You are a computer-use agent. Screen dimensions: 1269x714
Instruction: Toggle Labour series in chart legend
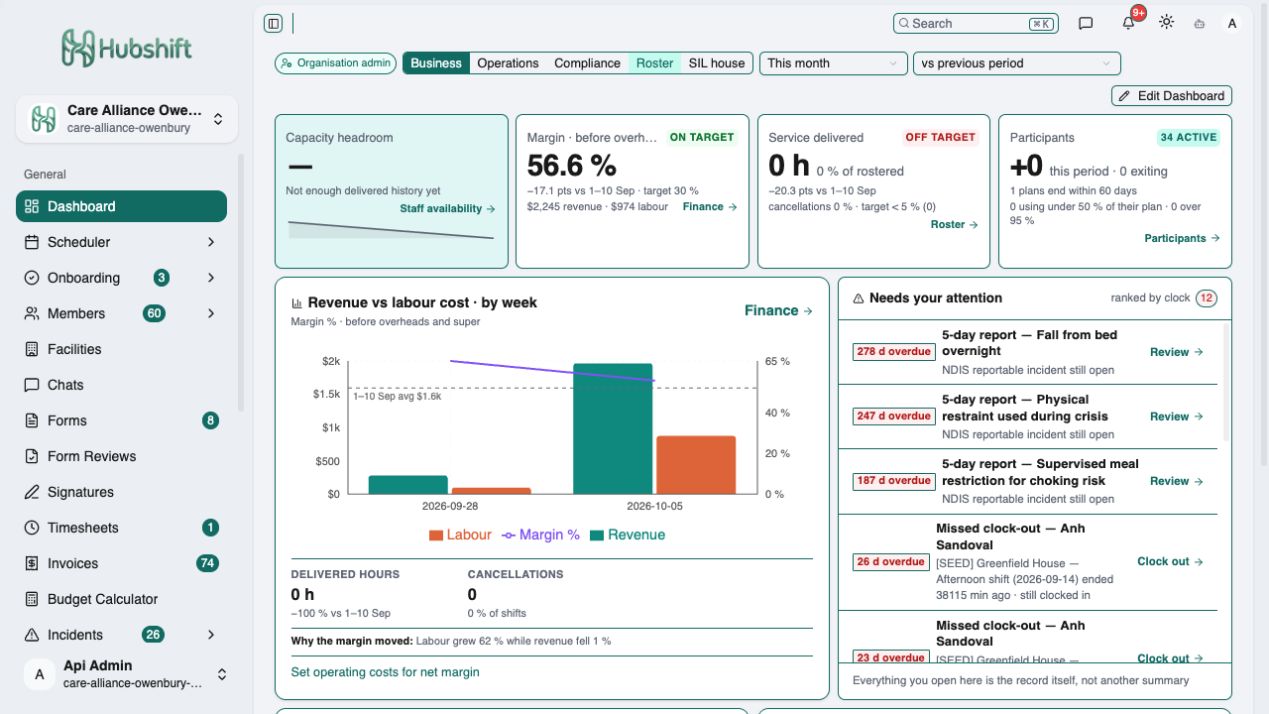(460, 535)
